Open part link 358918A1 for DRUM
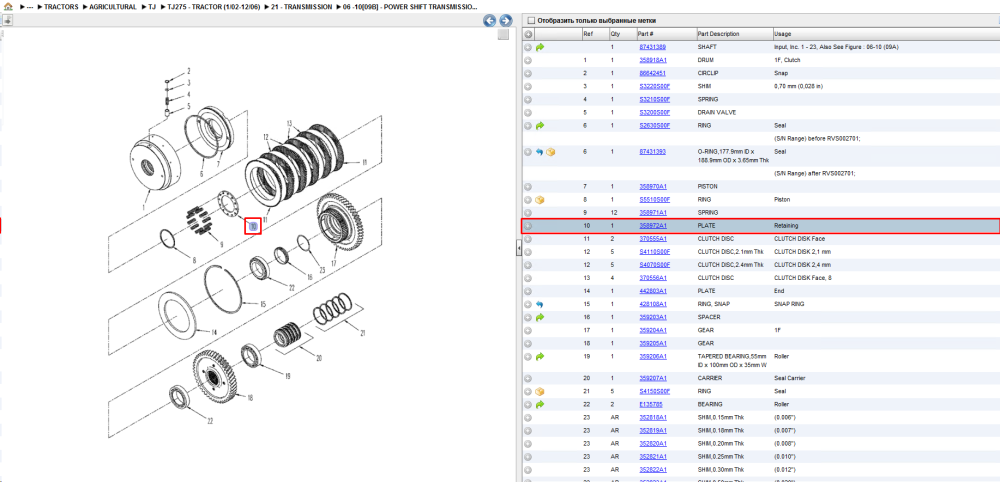Image resolution: width=1000 pixels, height=482 pixels. (652, 60)
